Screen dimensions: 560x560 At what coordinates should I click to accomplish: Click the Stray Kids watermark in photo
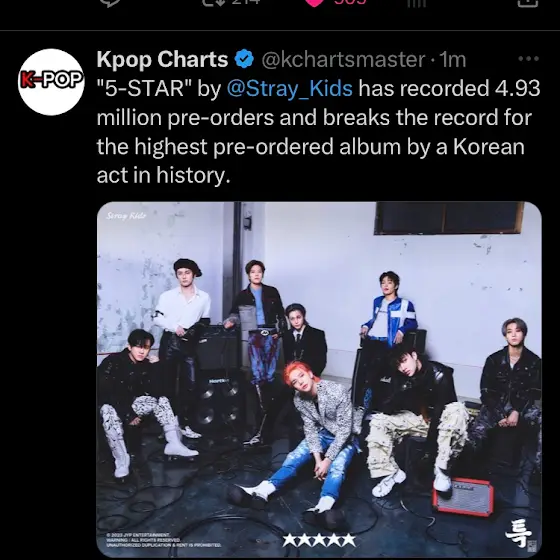pyautogui.click(x=126, y=216)
